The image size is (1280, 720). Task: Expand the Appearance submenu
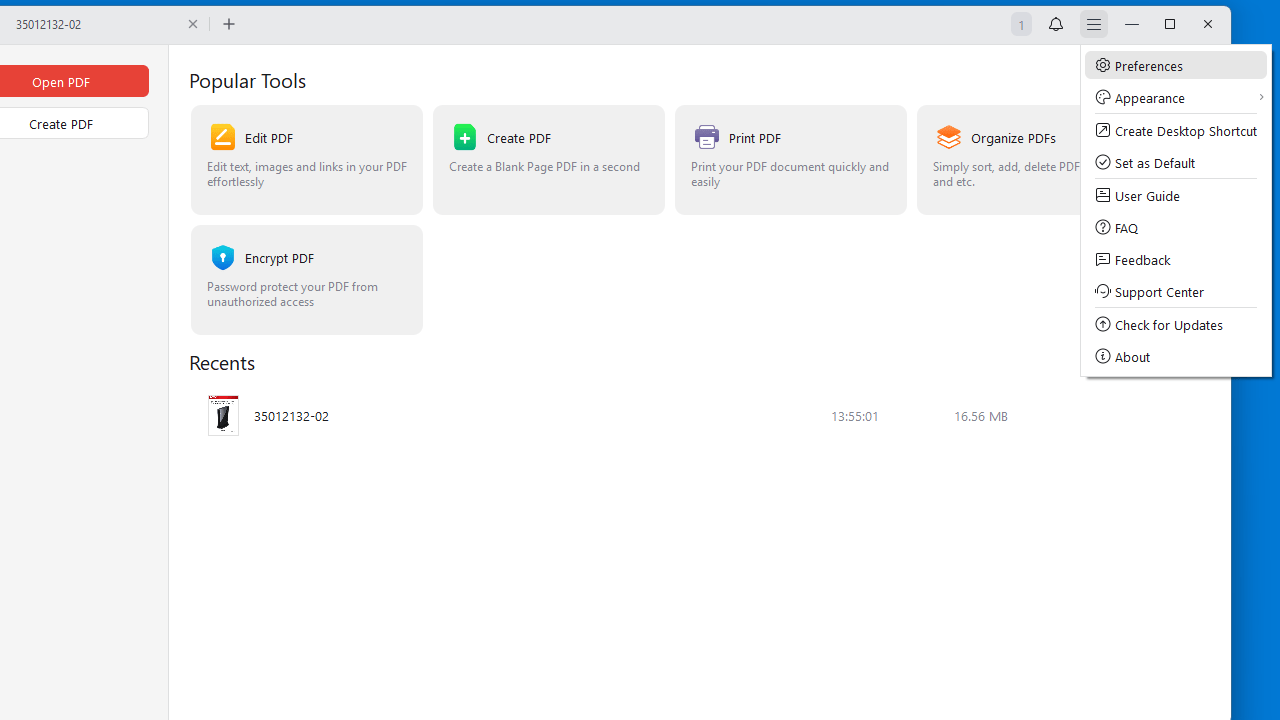click(x=1175, y=98)
